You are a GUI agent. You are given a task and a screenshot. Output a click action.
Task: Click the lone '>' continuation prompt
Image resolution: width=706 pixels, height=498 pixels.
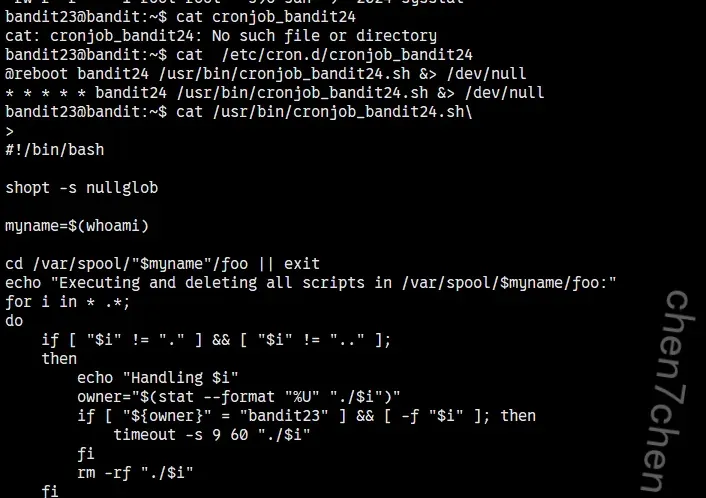pos(10,130)
